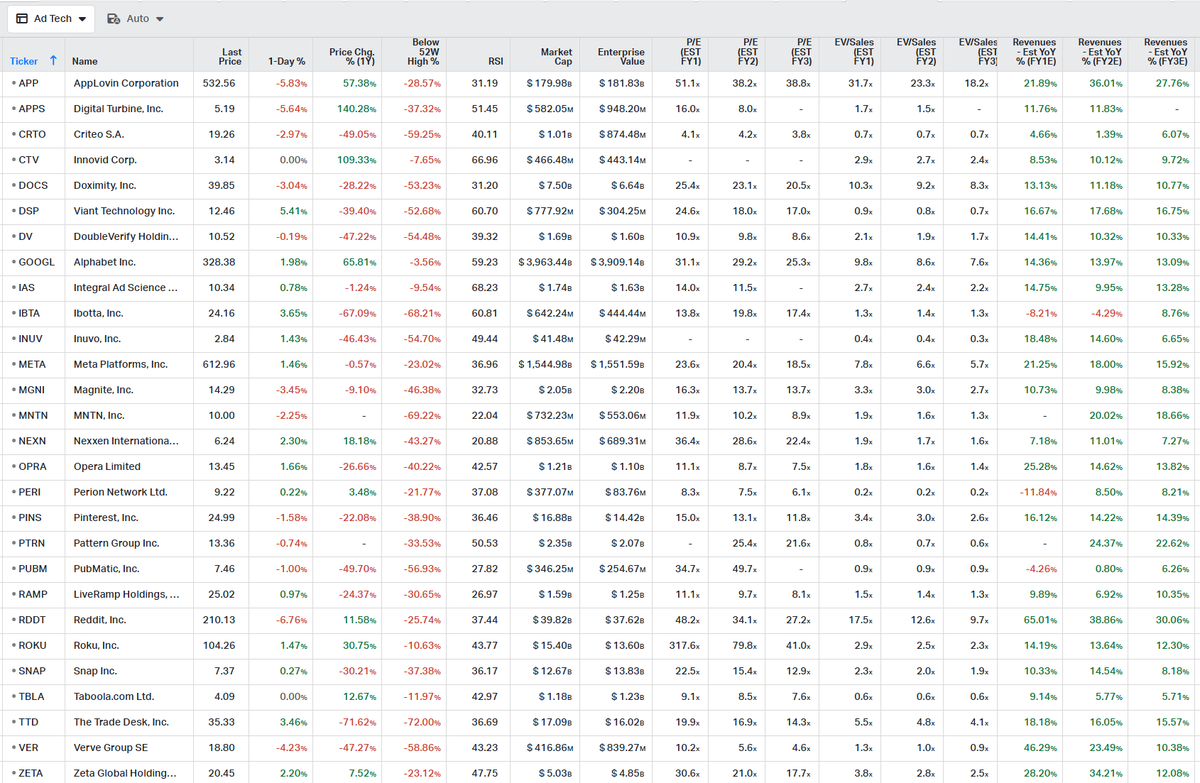This screenshot has height=783, width=1200.
Task: Open the META ticker link
Action: [x=32, y=364]
